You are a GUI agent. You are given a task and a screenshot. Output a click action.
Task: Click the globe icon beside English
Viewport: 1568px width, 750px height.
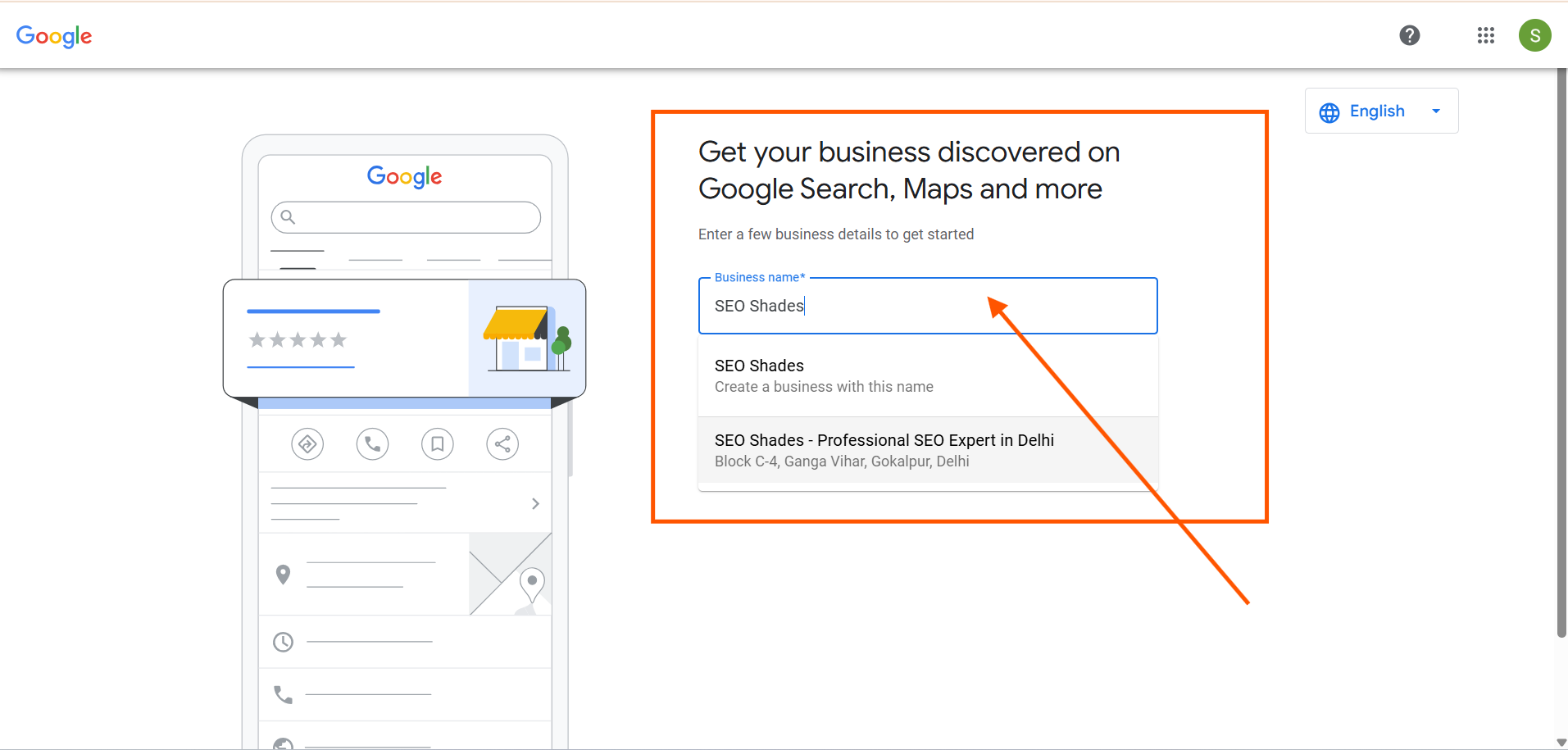click(1329, 112)
